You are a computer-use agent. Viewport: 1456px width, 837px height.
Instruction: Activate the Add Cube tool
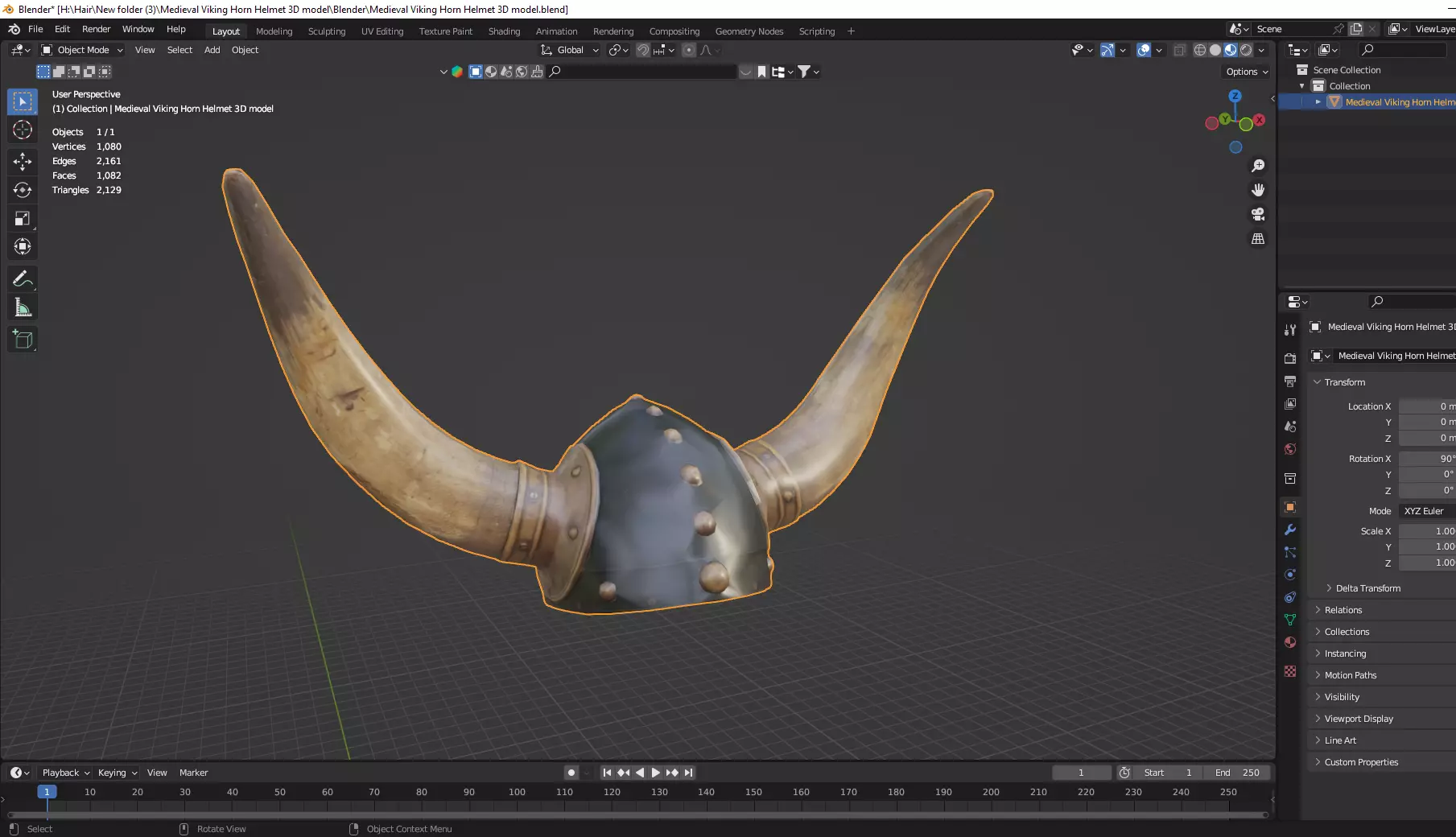click(x=23, y=339)
